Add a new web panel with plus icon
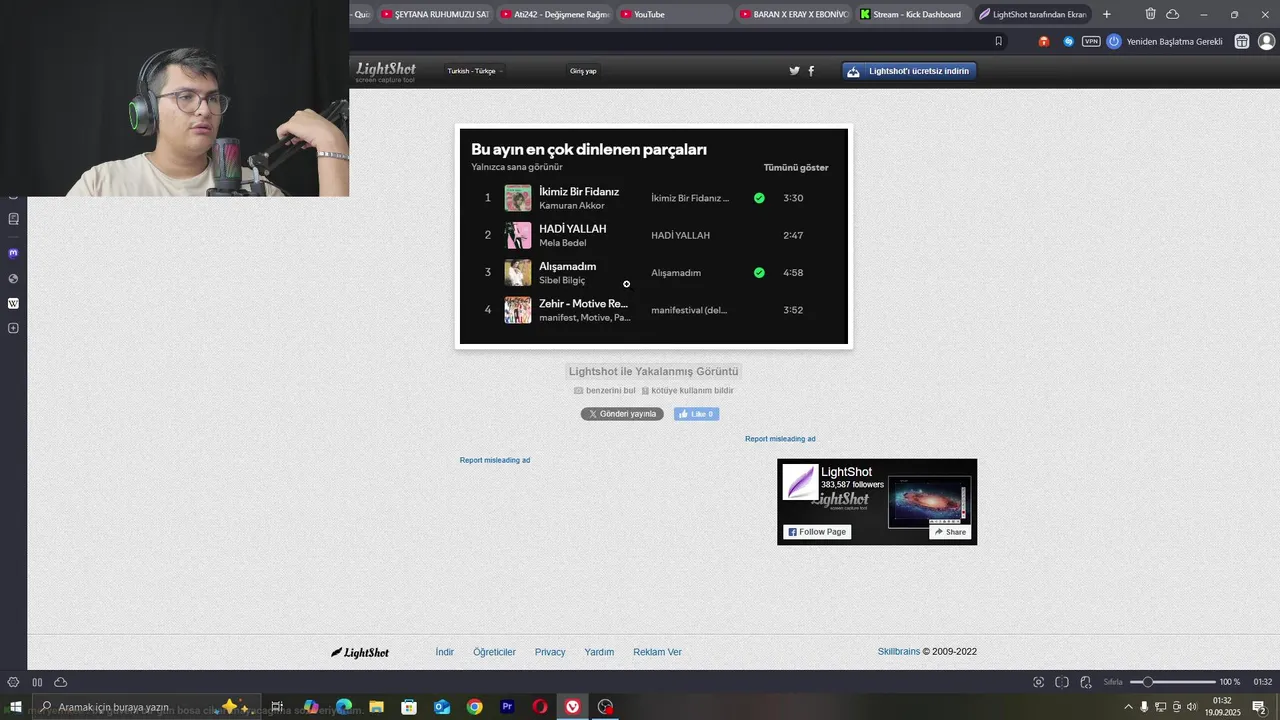Image resolution: width=1280 pixels, height=720 pixels. (13, 328)
